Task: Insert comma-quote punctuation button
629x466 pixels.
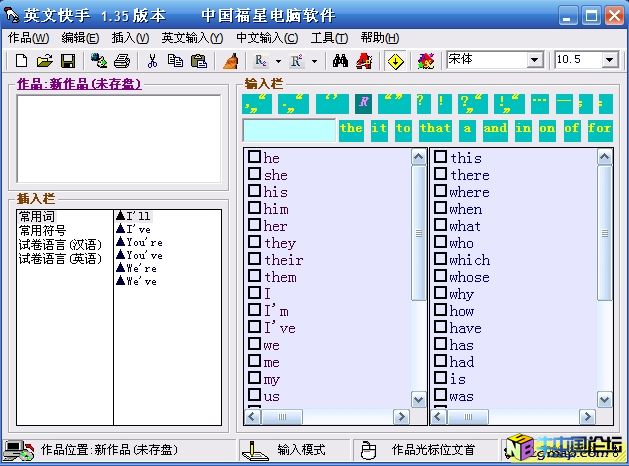Action: [257, 104]
